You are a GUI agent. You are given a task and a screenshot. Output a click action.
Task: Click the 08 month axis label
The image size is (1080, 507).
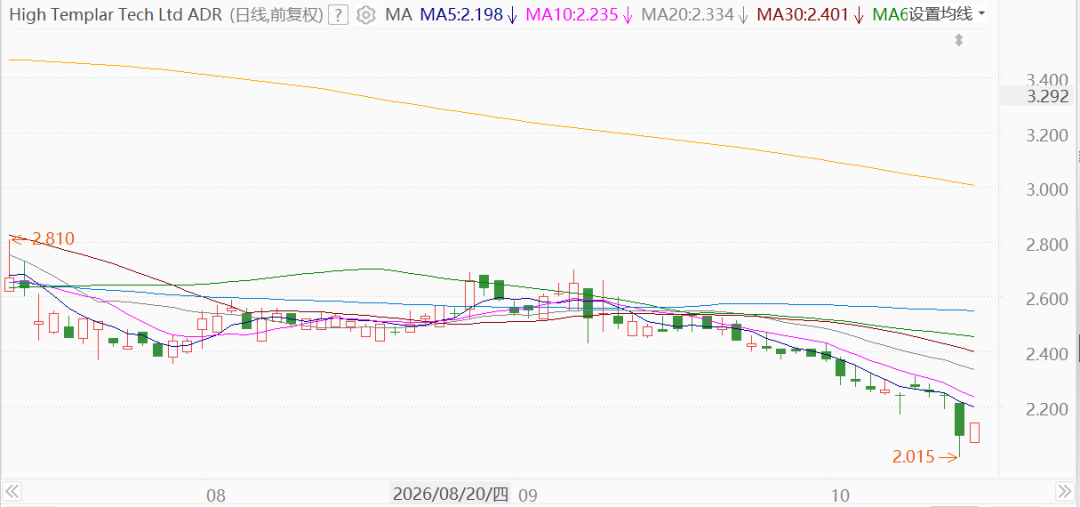click(216, 495)
